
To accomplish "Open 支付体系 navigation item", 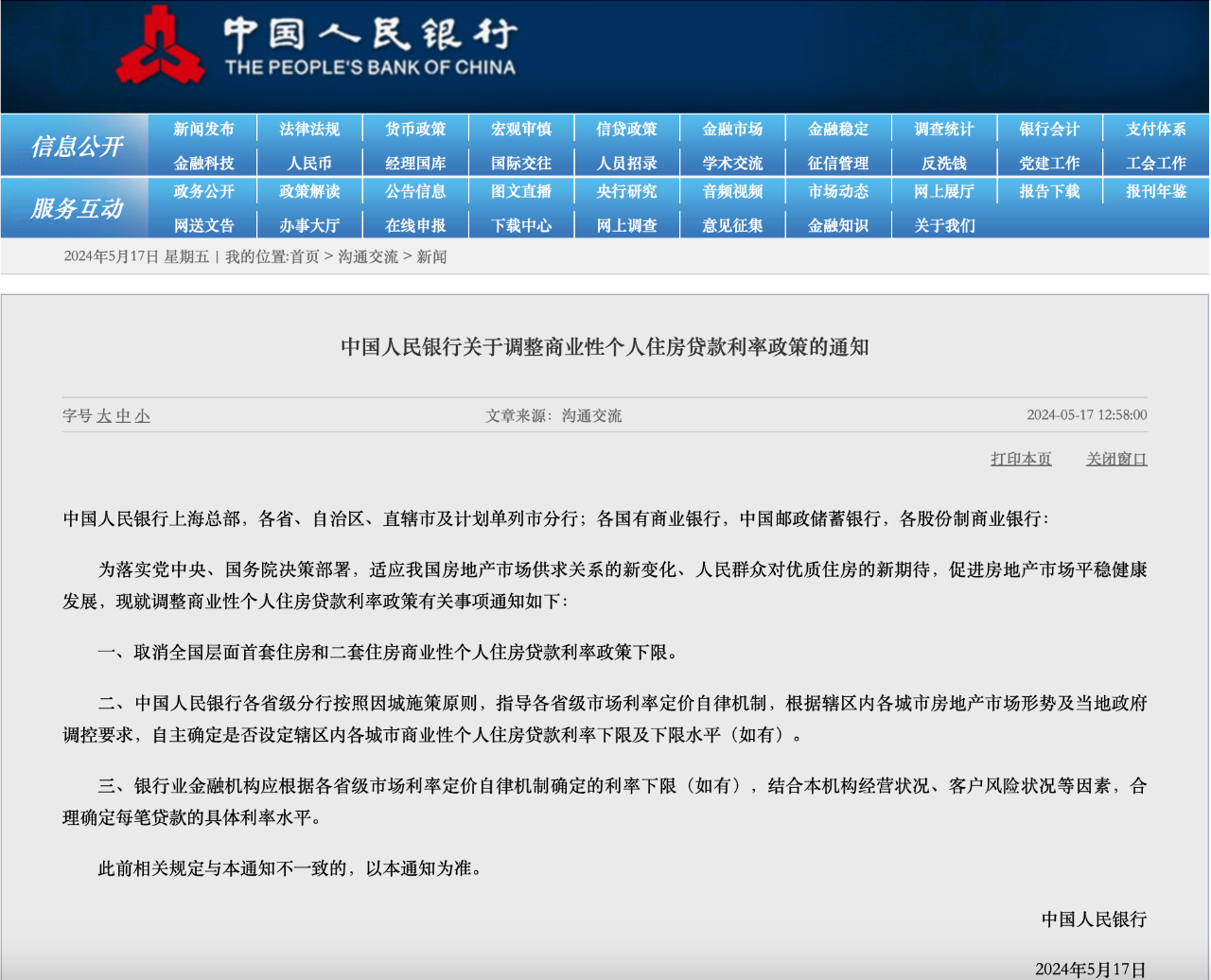I will tap(1156, 130).
